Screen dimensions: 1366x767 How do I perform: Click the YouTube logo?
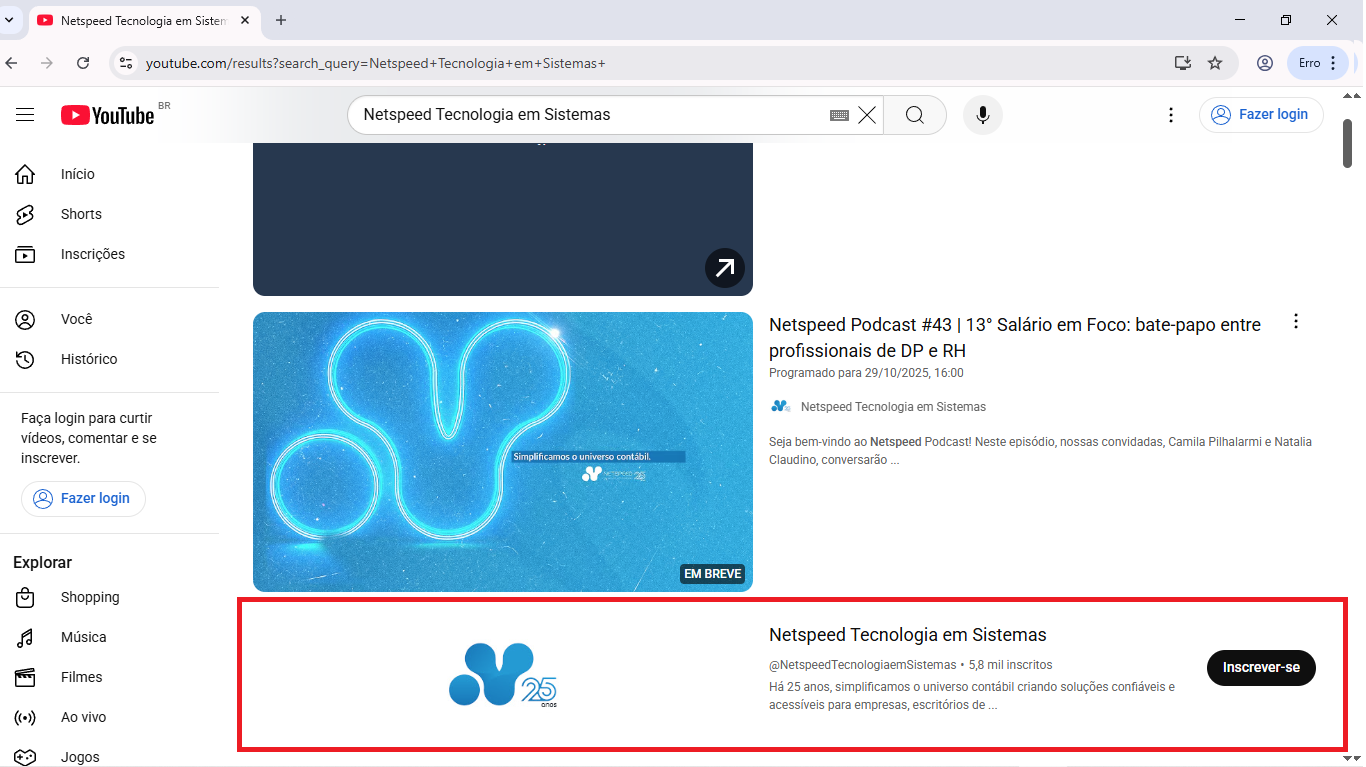[108, 115]
